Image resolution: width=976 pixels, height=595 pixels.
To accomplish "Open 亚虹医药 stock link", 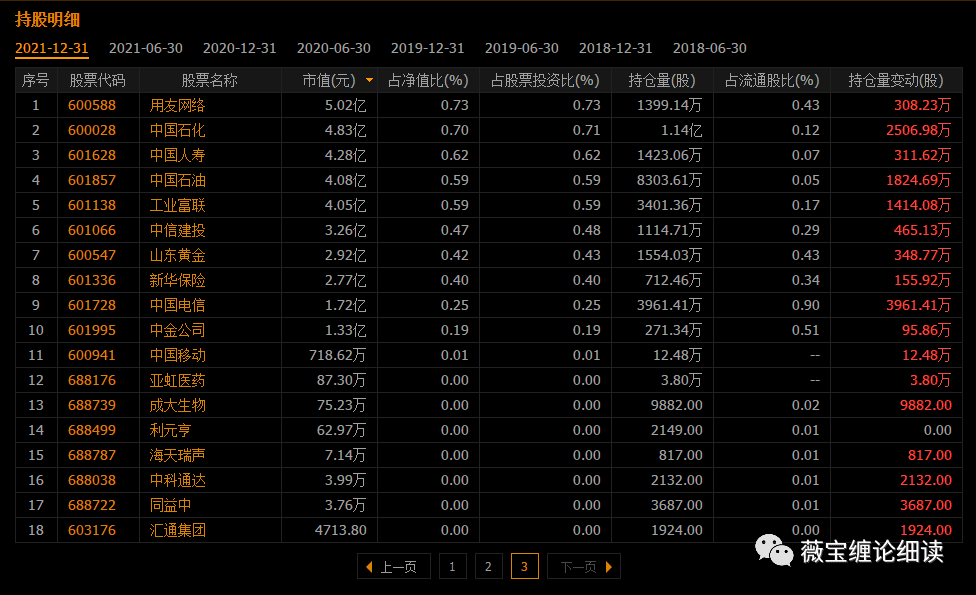I will pos(177,380).
